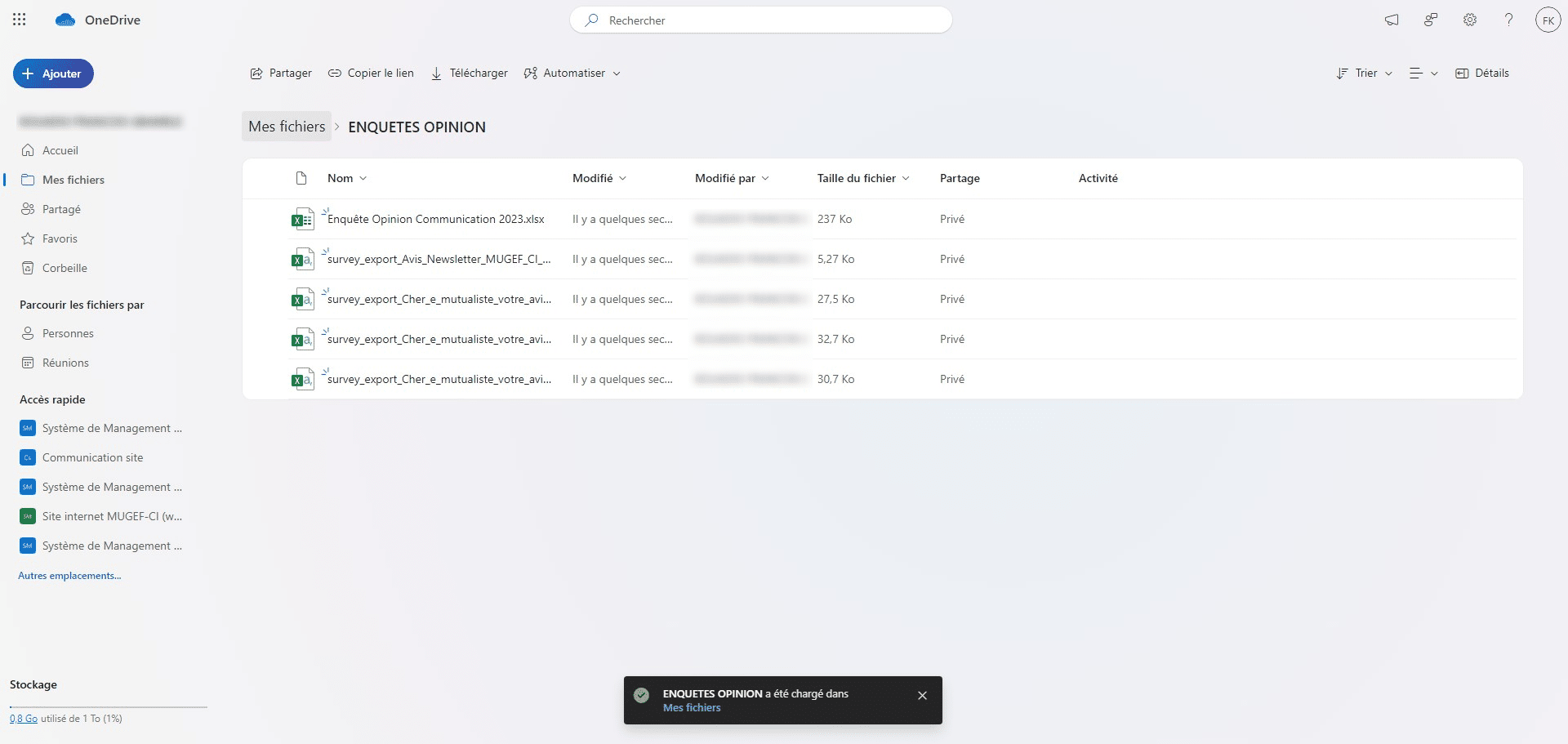Open the Autres emplacements link
This screenshot has width=1568, height=744.
click(69, 575)
